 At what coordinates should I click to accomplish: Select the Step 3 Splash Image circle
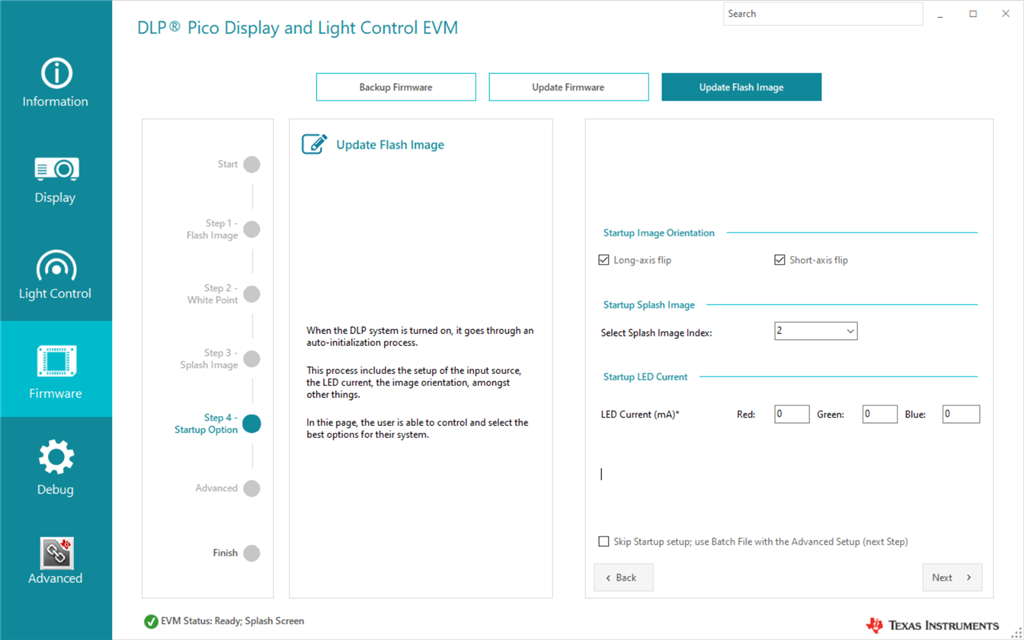pyautogui.click(x=251, y=359)
